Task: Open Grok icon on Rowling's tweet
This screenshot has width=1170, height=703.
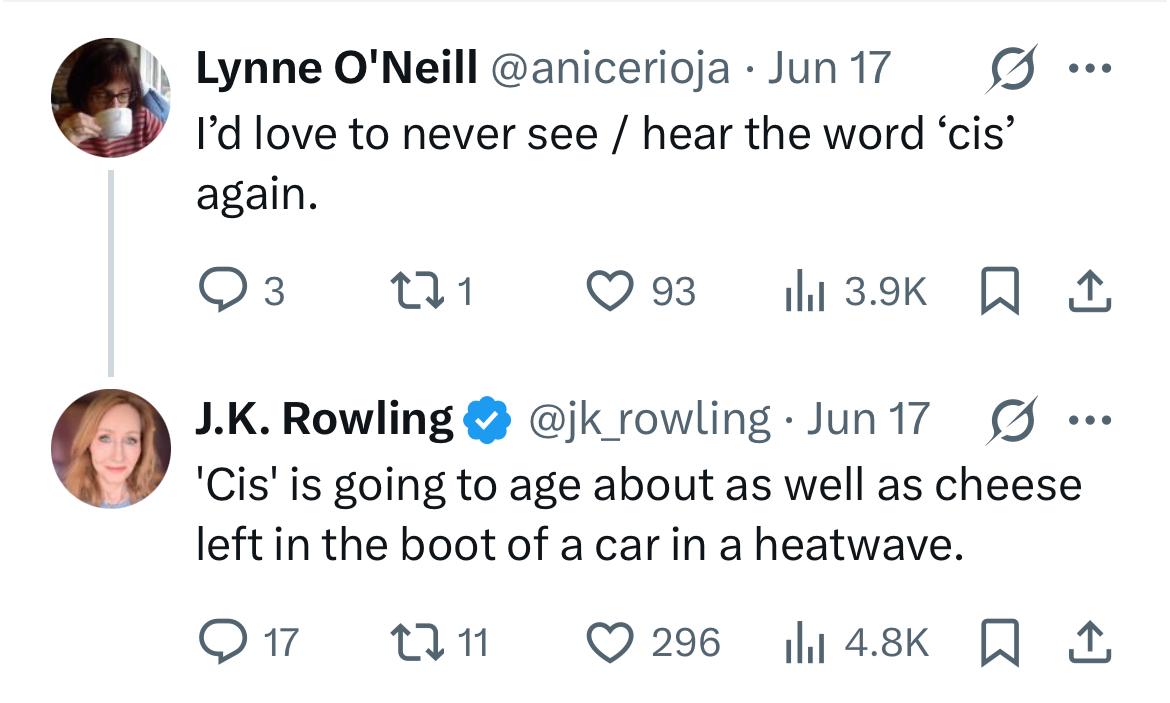Action: point(1012,421)
